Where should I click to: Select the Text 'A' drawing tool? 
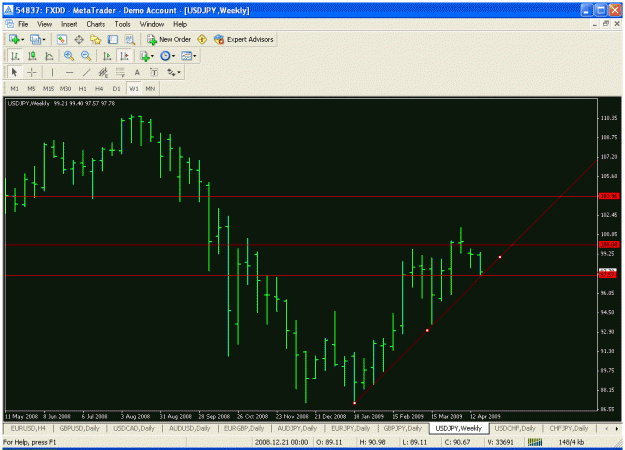[137, 73]
